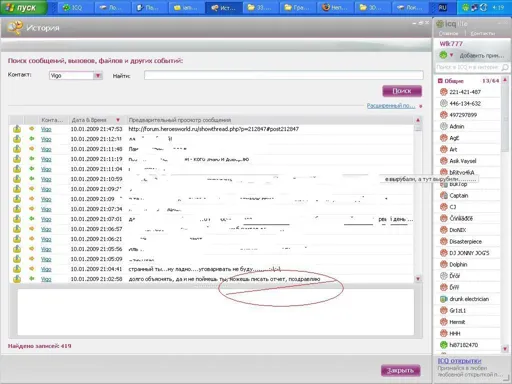Click Добавить прим... status note field
This screenshot has height=384, width=512.
coord(482,55)
